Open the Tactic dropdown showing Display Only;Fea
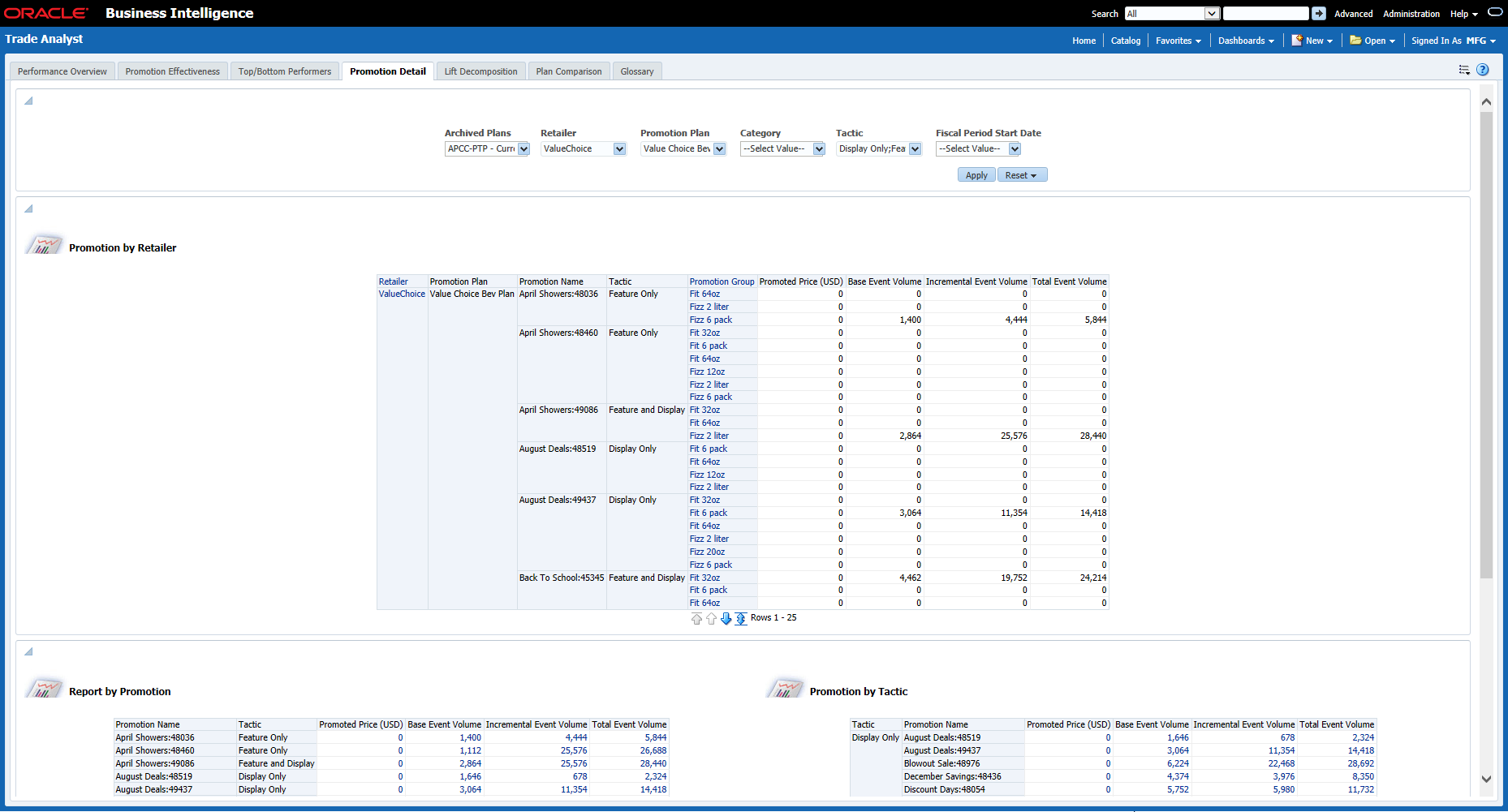Screen dimensions: 1508x812 click(x=916, y=148)
